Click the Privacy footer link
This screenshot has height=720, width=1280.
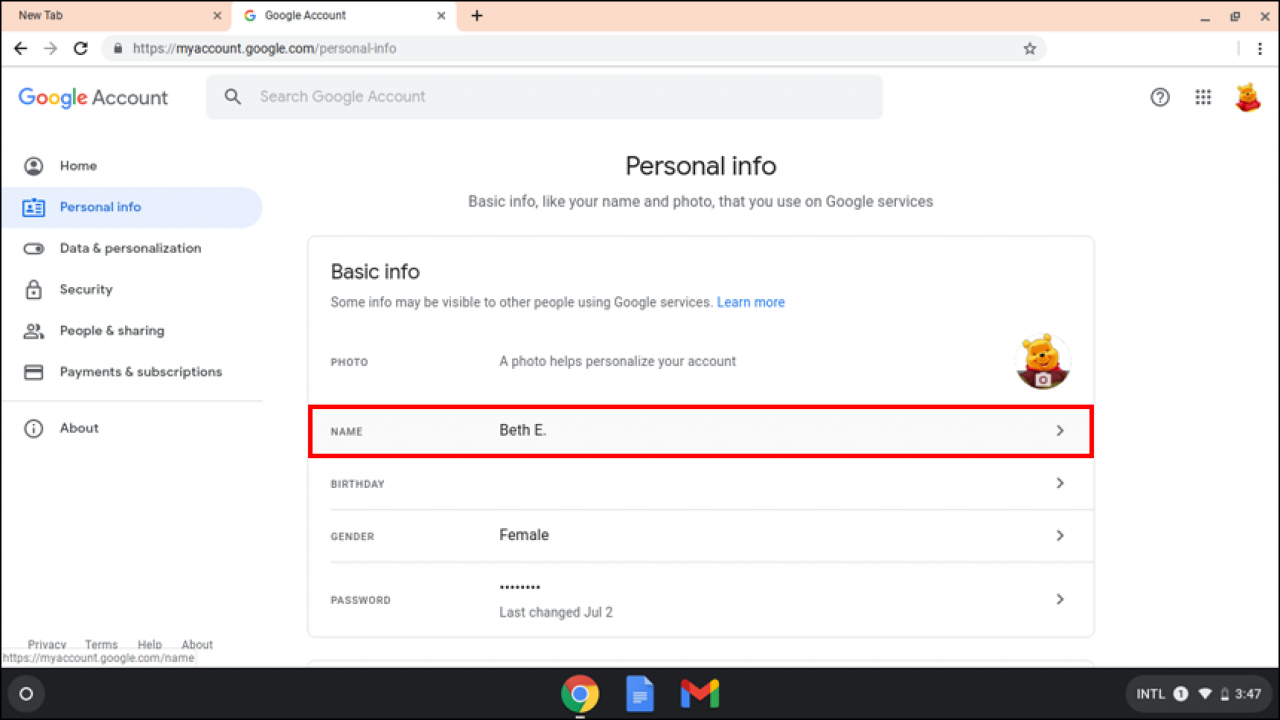47,644
